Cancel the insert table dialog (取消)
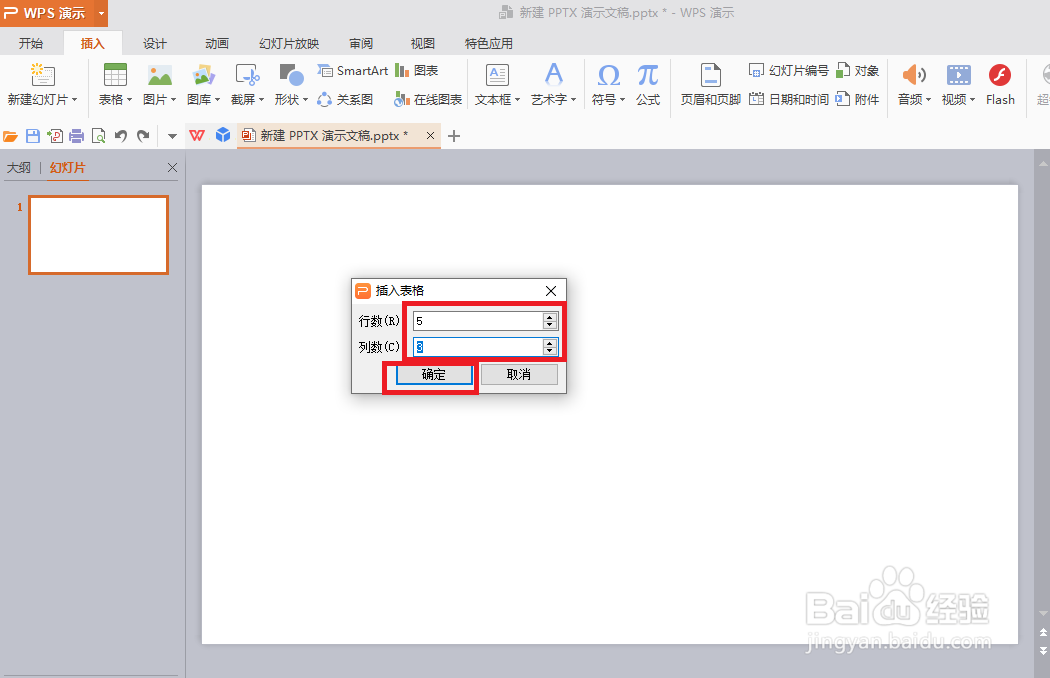The width and height of the screenshot is (1050, 678). point(519,375)
